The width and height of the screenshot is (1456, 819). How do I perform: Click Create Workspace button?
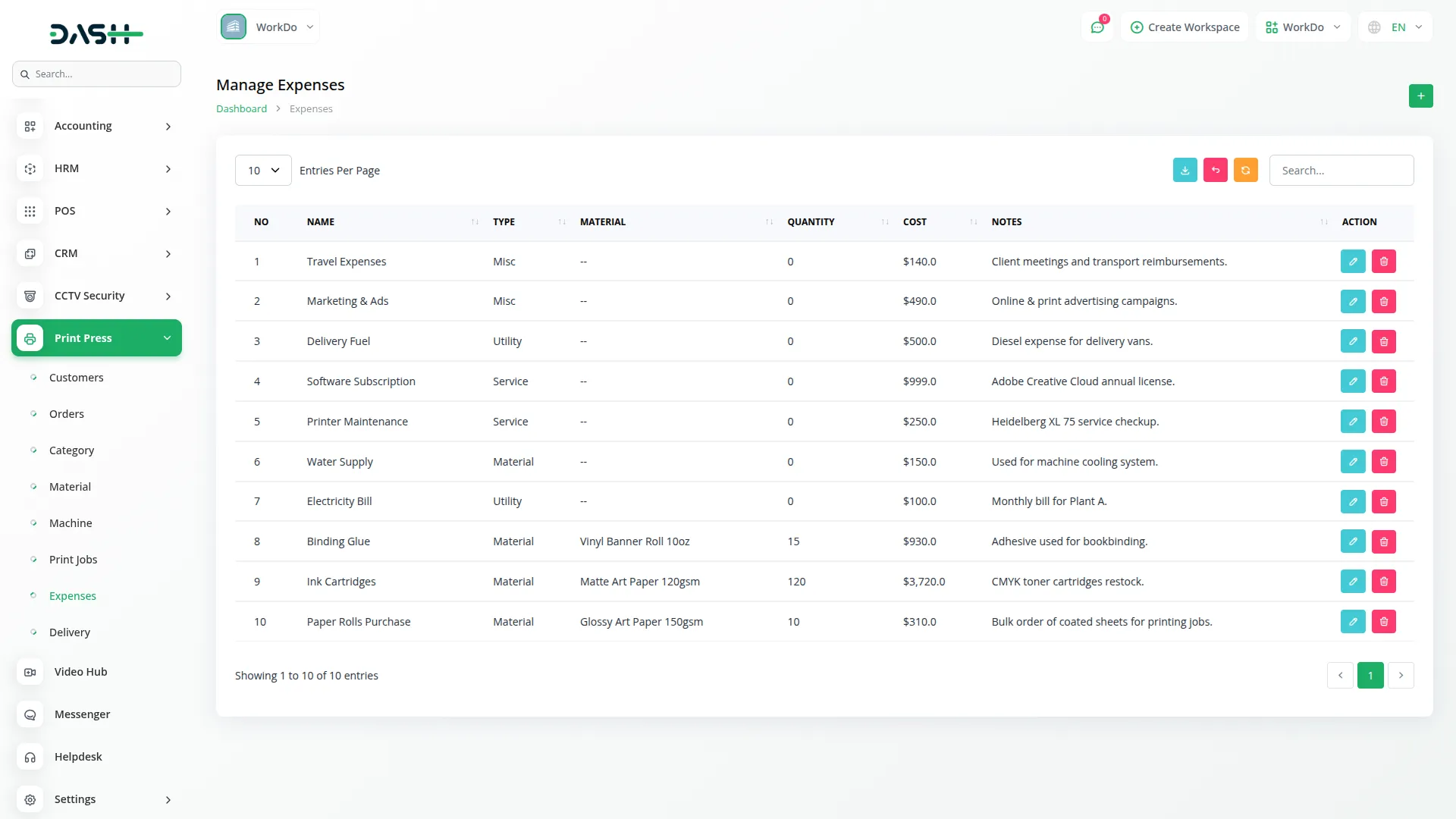(1184, 27)
